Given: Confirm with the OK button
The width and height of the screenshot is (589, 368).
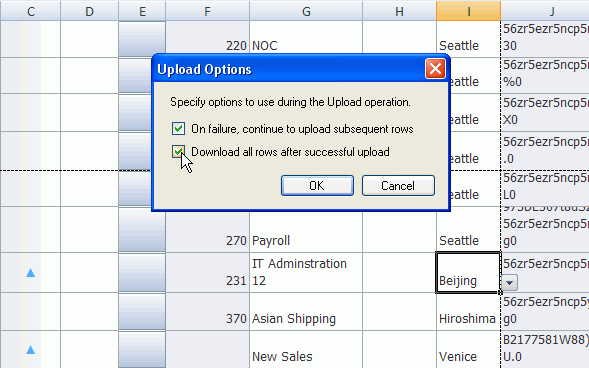Looking at the screenshot, I should point(317,186).
